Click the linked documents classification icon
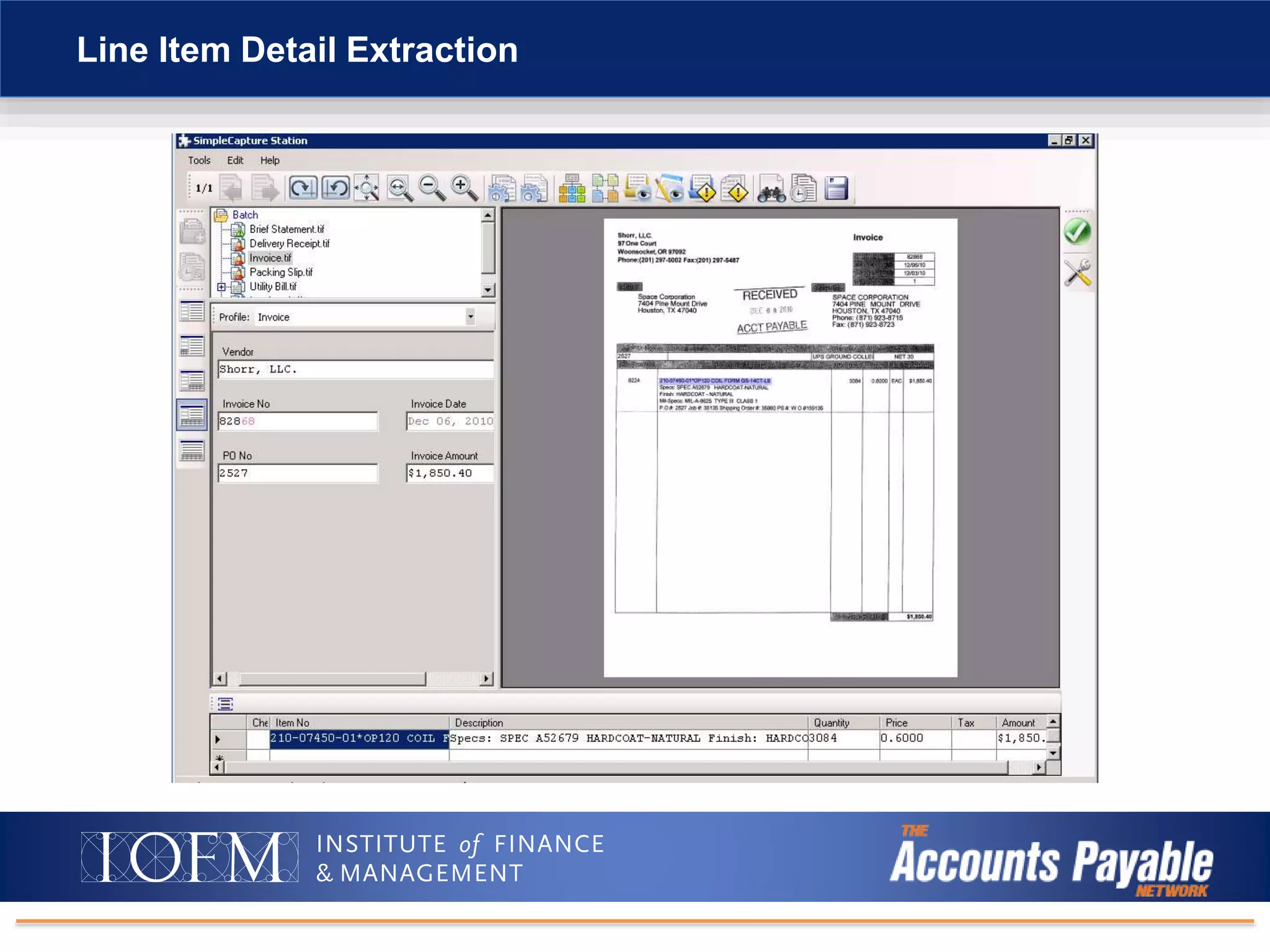The image size is (1270, 952). pos(605,188)
